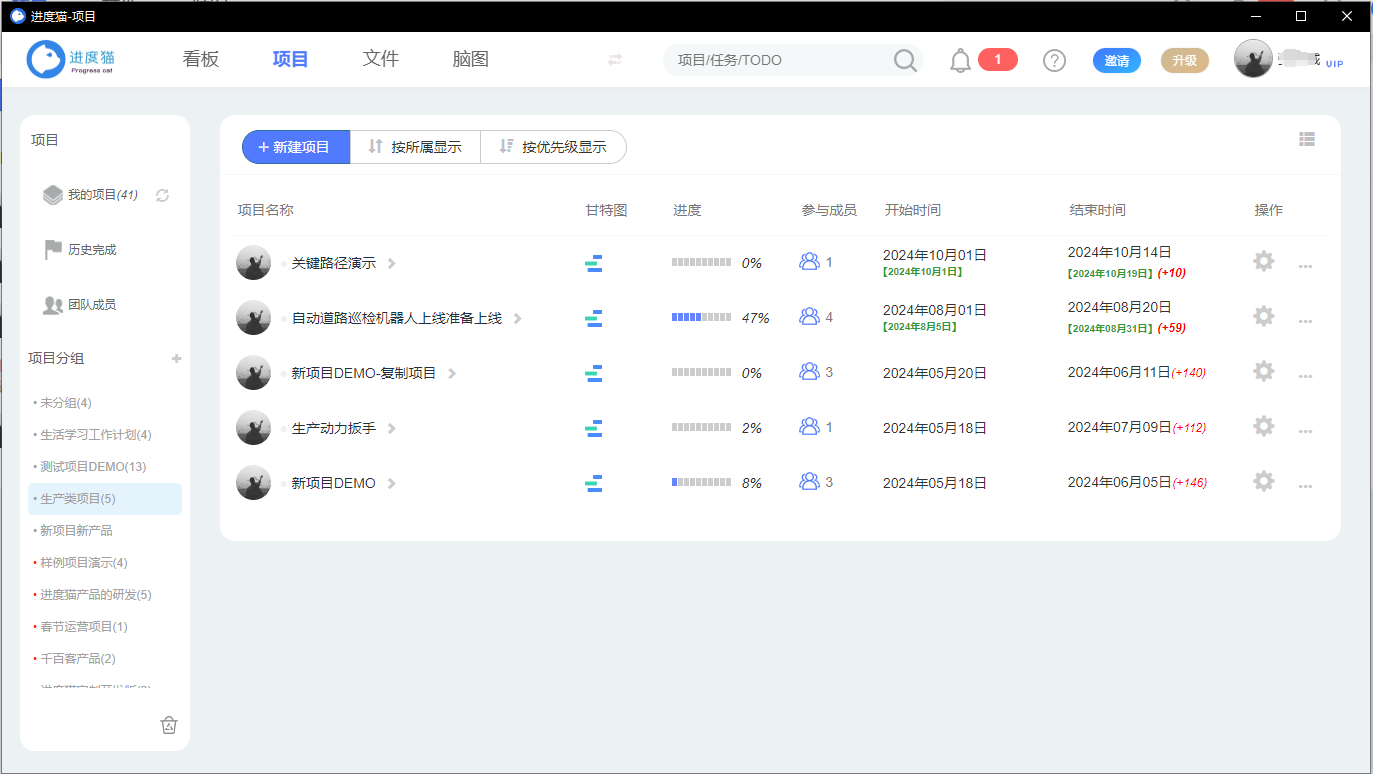
Task: Click the list view icon above 操作
Action: click(x=1307, y=139)
